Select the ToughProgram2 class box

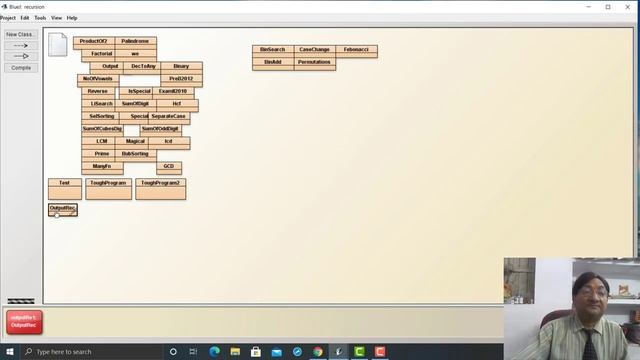(x=161, y=189)
